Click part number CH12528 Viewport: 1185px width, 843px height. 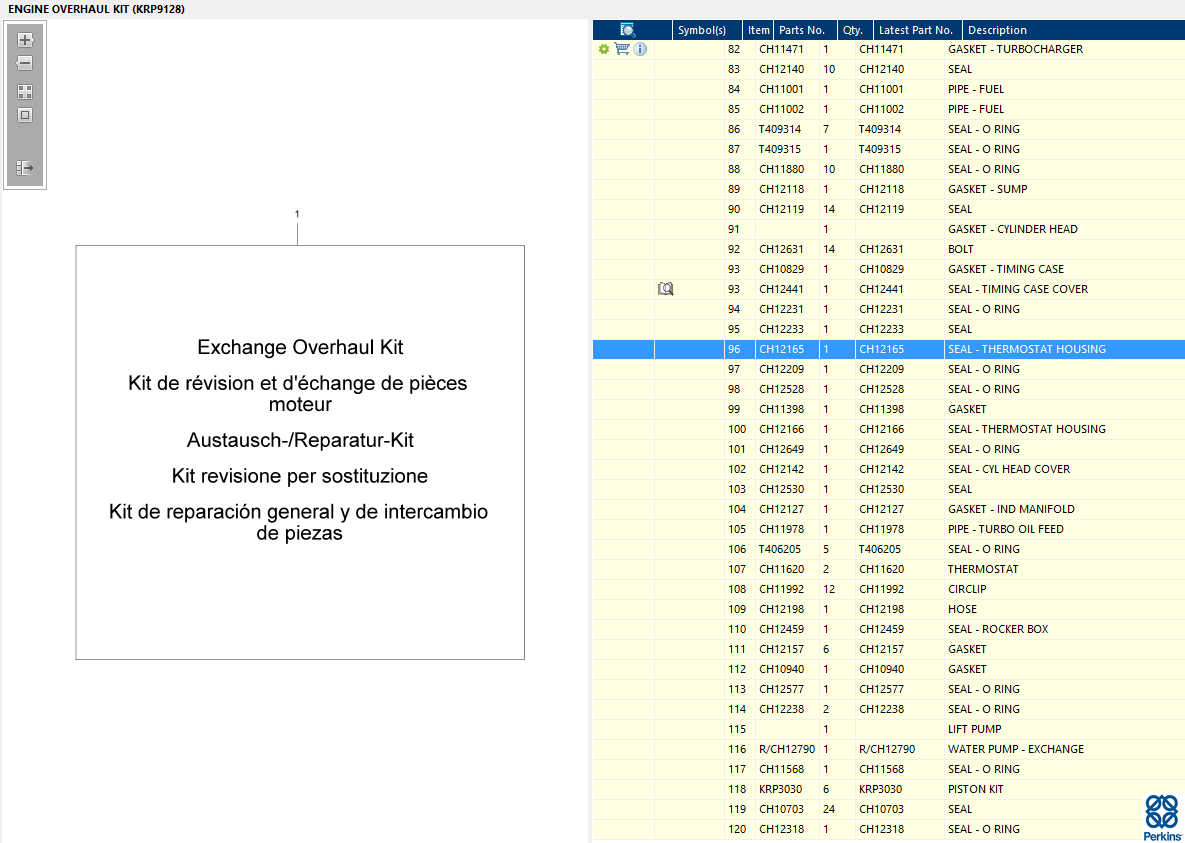781,389
